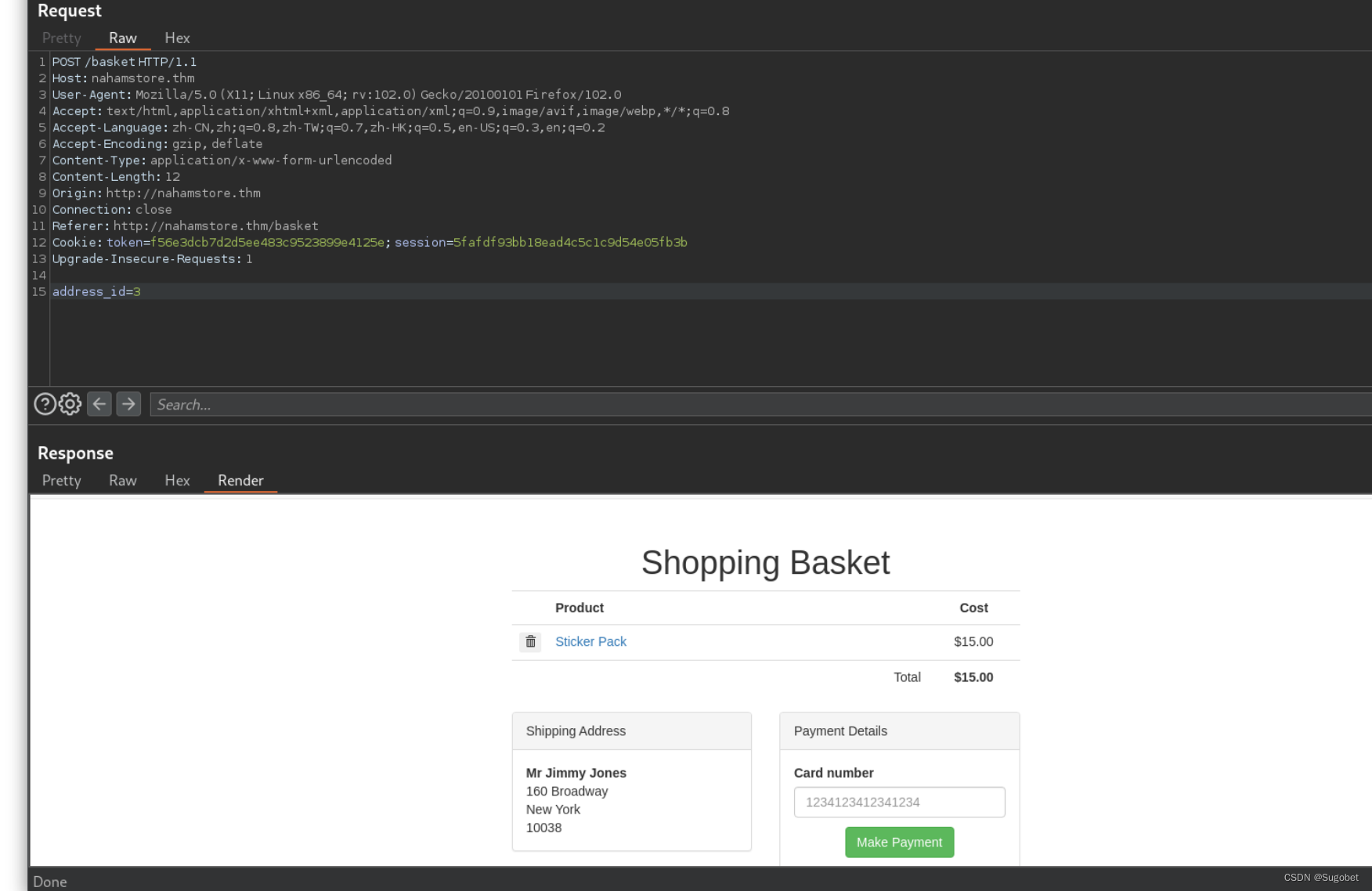Click the Done status bar text
The height and width of the screenshot is (891, 1372).
pyautogui.click(x=50, y=882)
